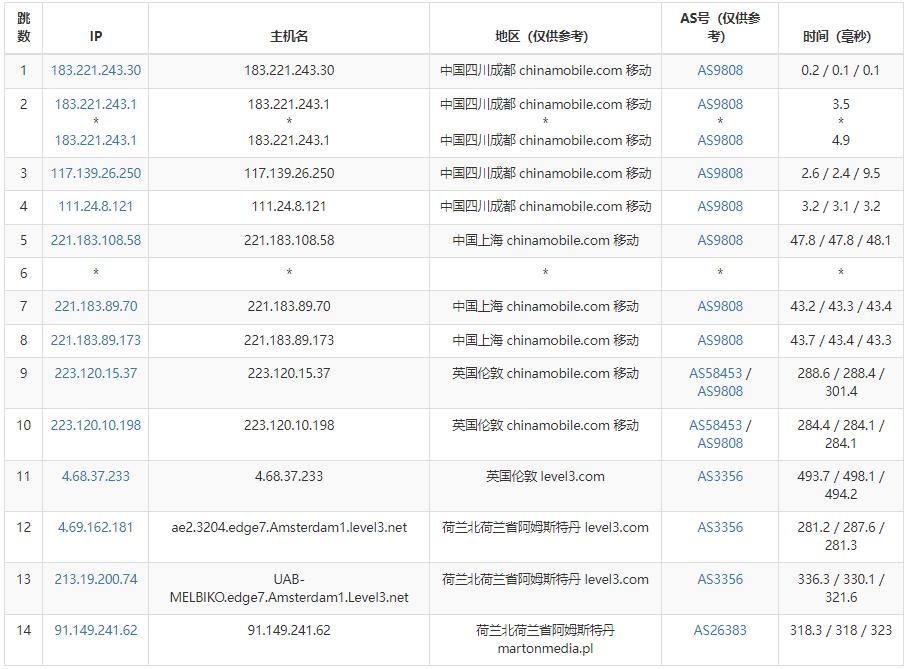906x669 pixels.
Task: Open AS9808 link in hop 5 row
Action: pyautogui.click(x=720, y=240)
